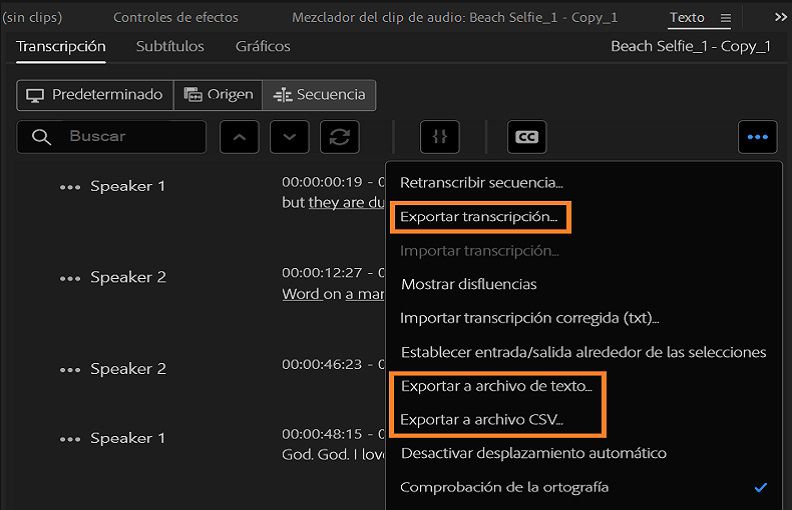Viewport: 792px width, 510px height.
Task: Click Speaker 2 label at 00:00:12:27
Action: [128, 277]
